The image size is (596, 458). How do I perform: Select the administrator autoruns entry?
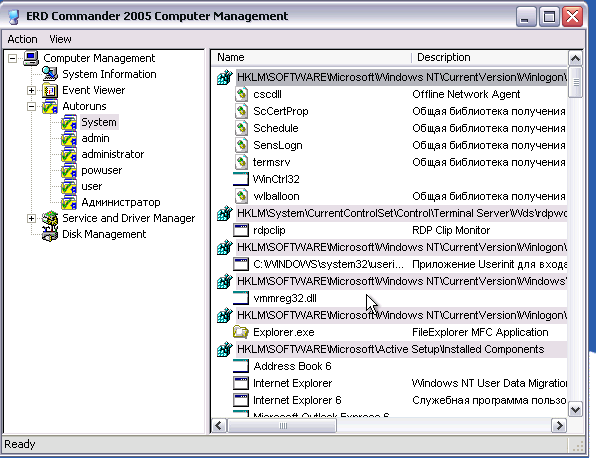tap(113, 154)
